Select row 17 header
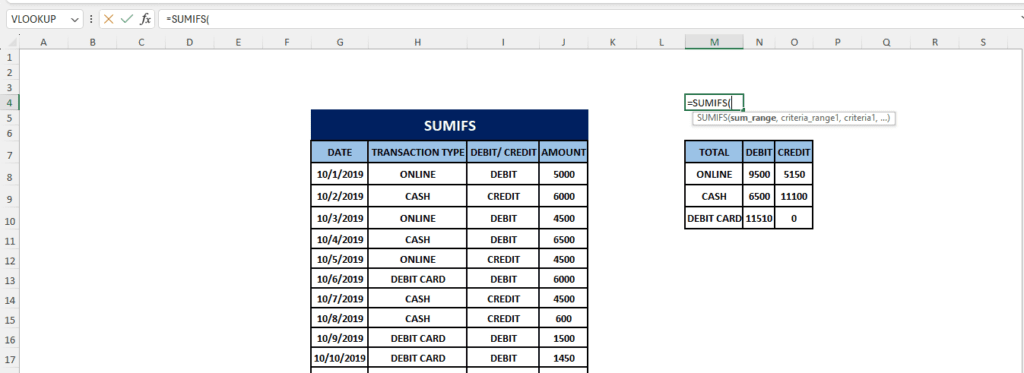1024x373 pixels. (10, 359)
